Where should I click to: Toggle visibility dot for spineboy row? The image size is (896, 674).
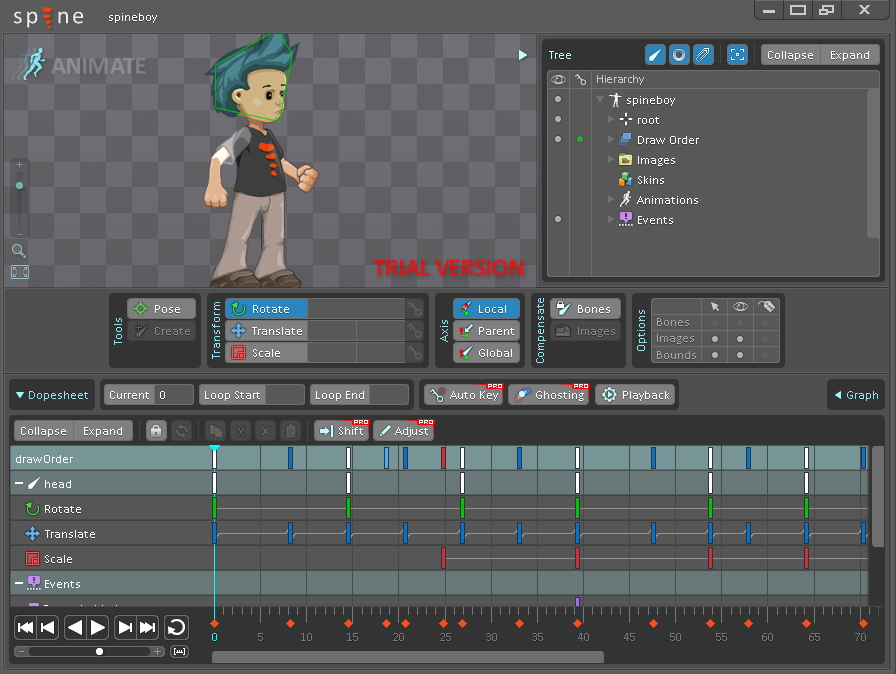tap(558, 99)
